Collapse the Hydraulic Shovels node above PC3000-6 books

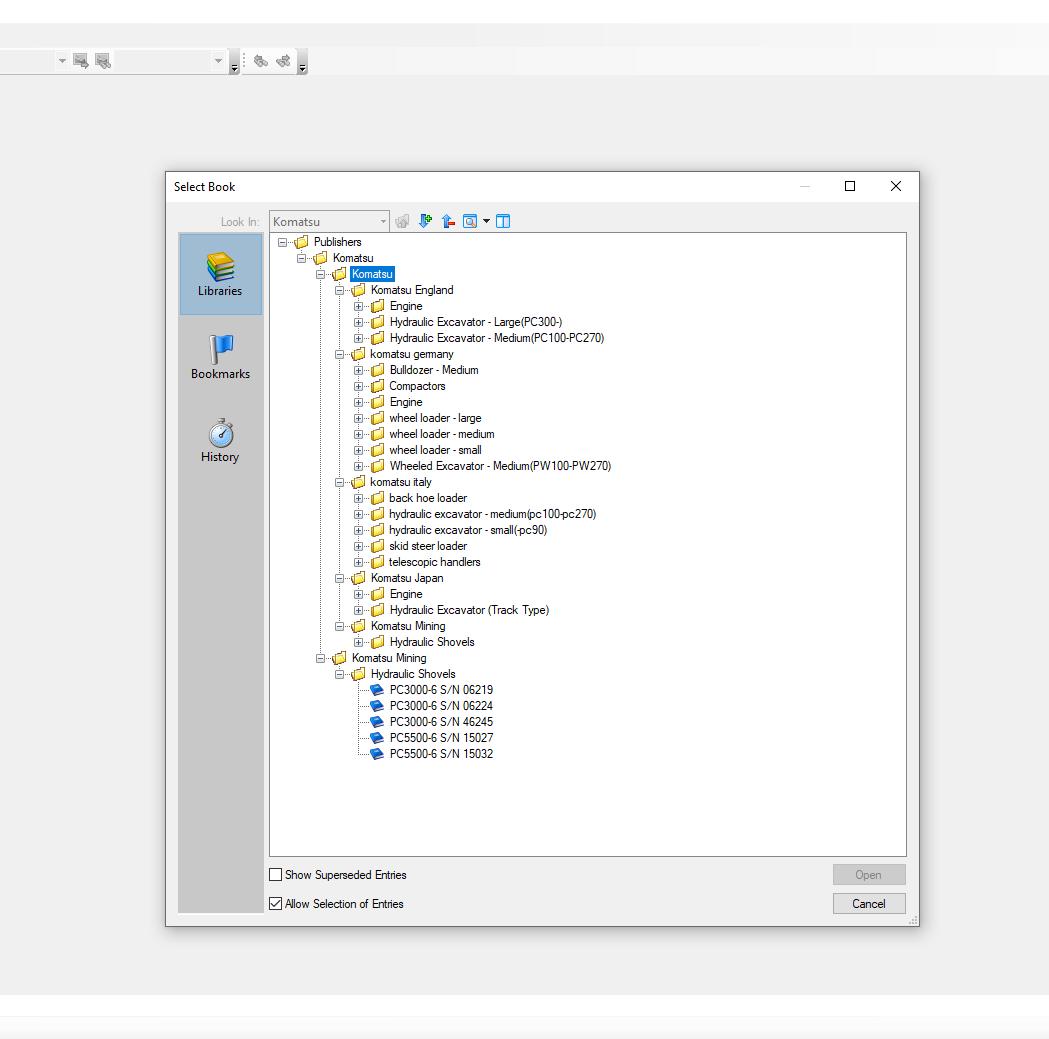(x=339, y=674)
